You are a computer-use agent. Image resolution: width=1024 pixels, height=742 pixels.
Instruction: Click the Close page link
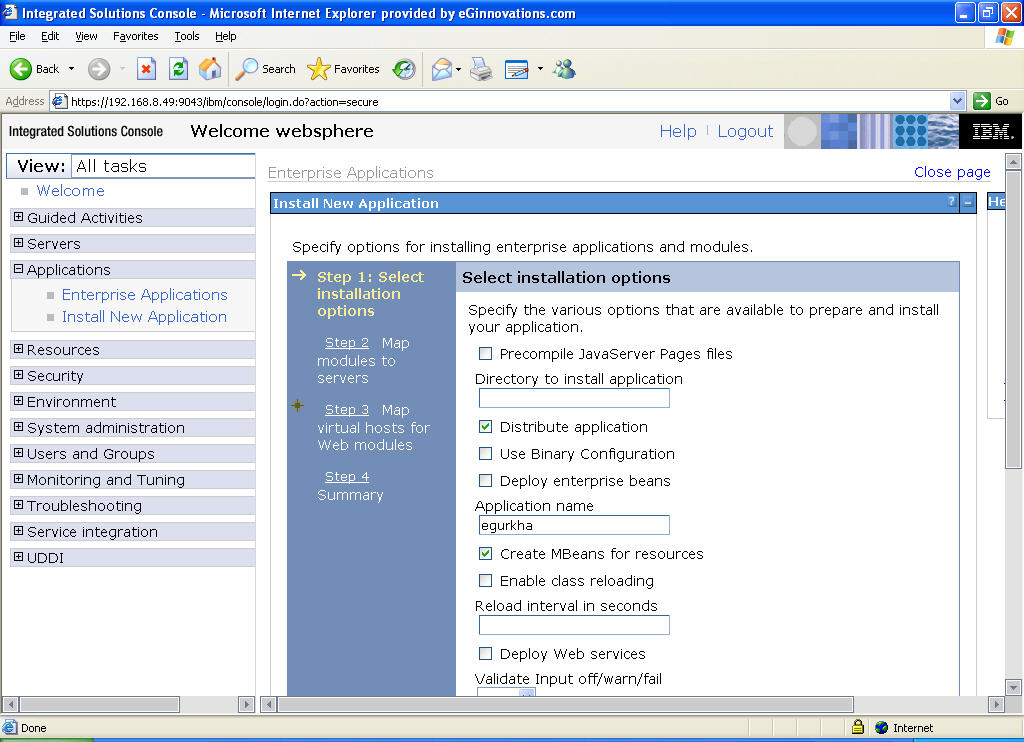(x=952, y=172)
